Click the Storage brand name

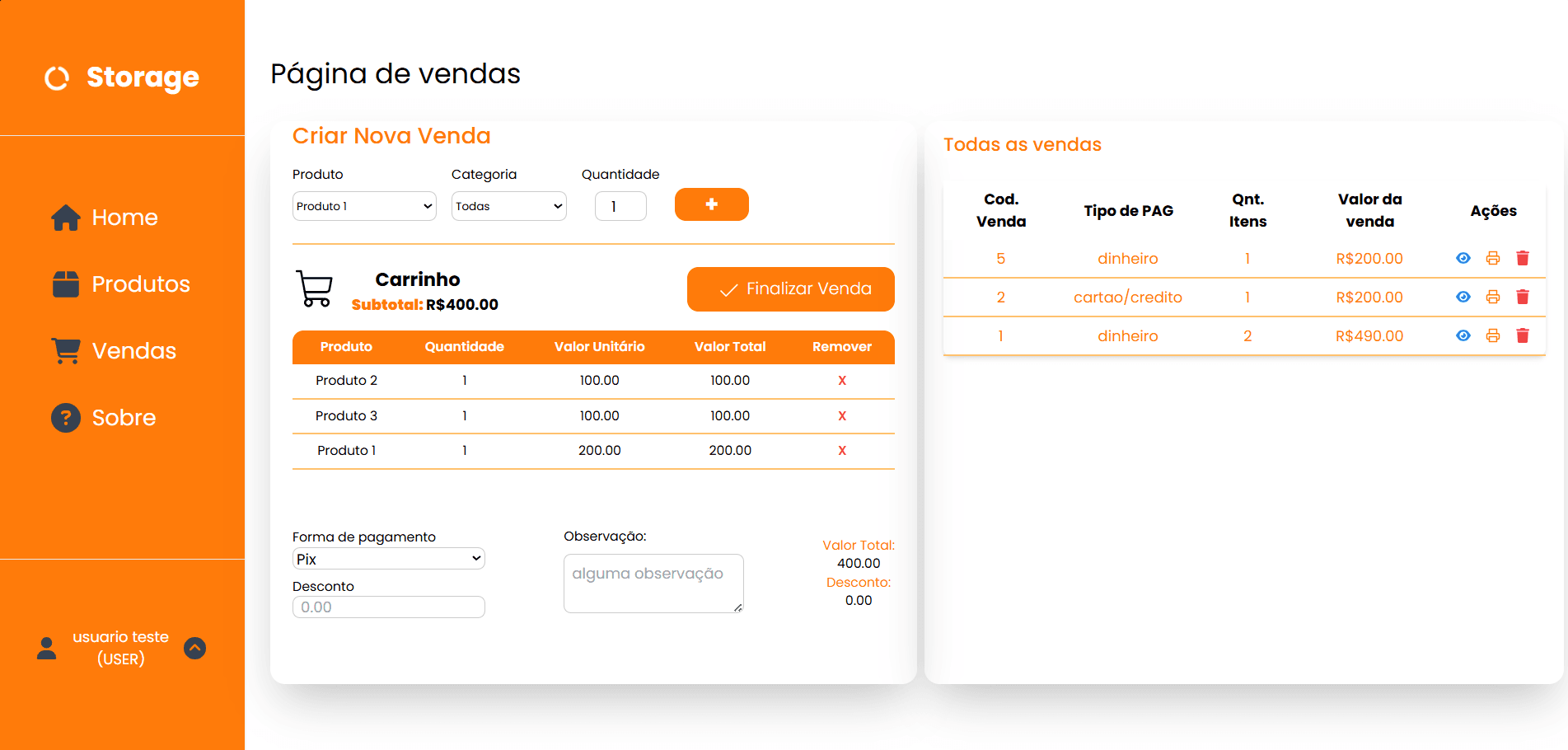(x=143, y=77)
